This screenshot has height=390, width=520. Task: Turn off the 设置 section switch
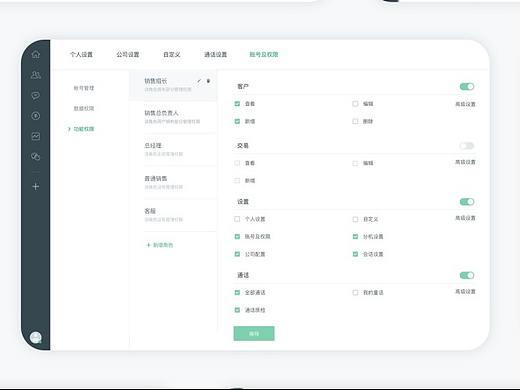(x=467, y=202)
